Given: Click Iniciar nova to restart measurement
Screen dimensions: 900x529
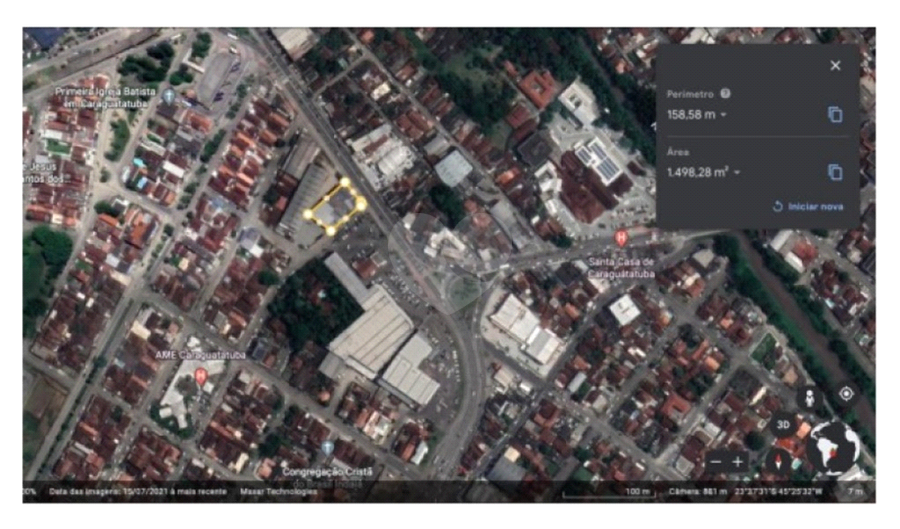Looking at the screenshot, I should coord(808,207).
